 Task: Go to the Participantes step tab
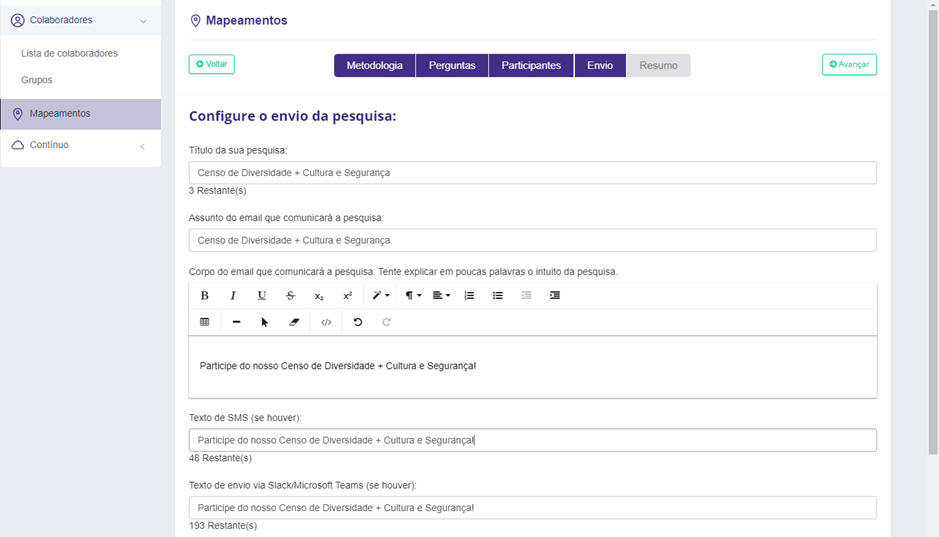coord(531,65)
